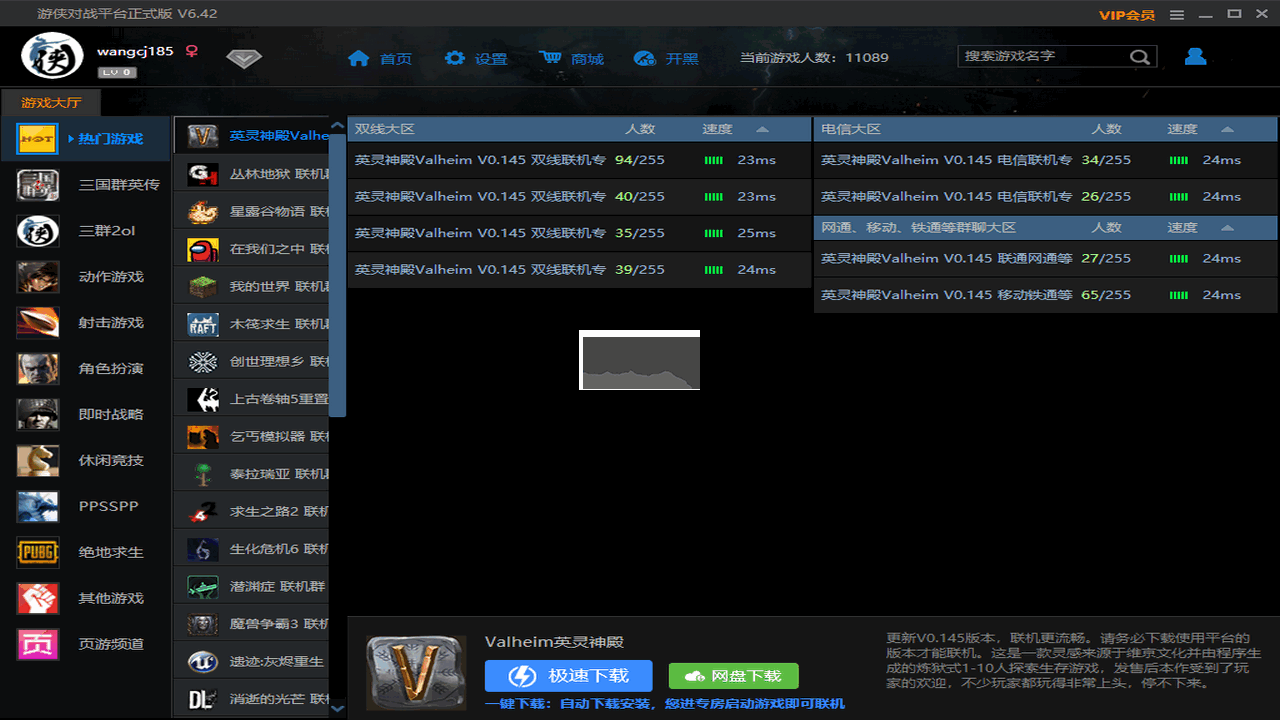
Task: Join 电信 room with 26/255 players
Action: click(x=1046, y=197)
